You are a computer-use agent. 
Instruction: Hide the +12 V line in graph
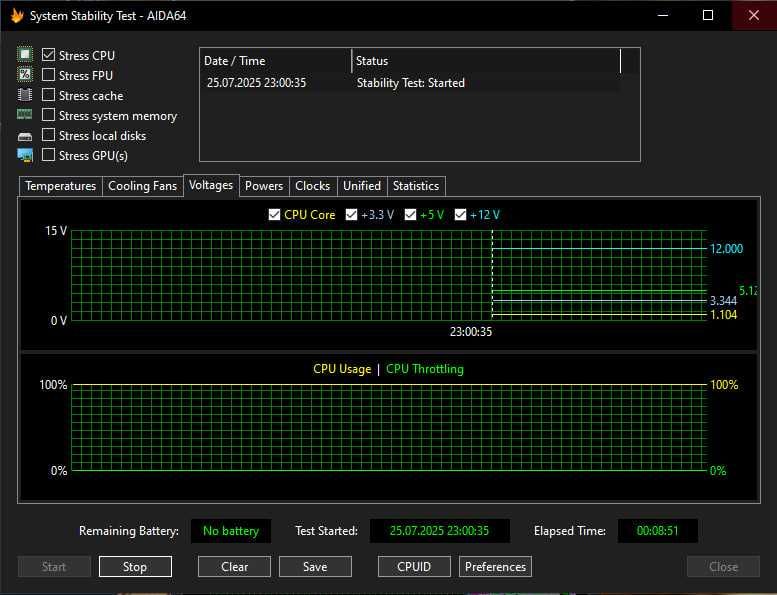[x=461, y=215]
